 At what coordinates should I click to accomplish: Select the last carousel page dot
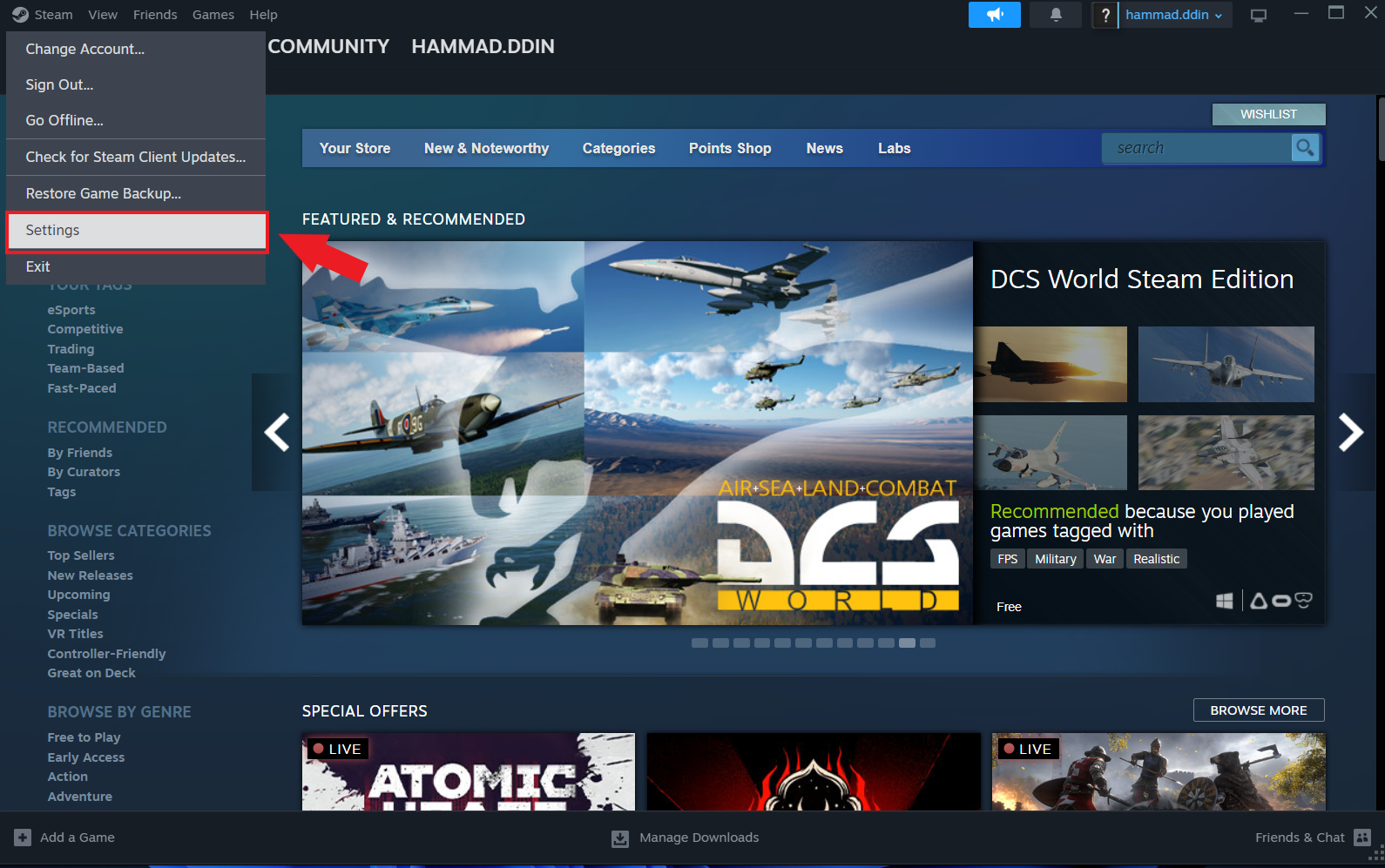927,643
